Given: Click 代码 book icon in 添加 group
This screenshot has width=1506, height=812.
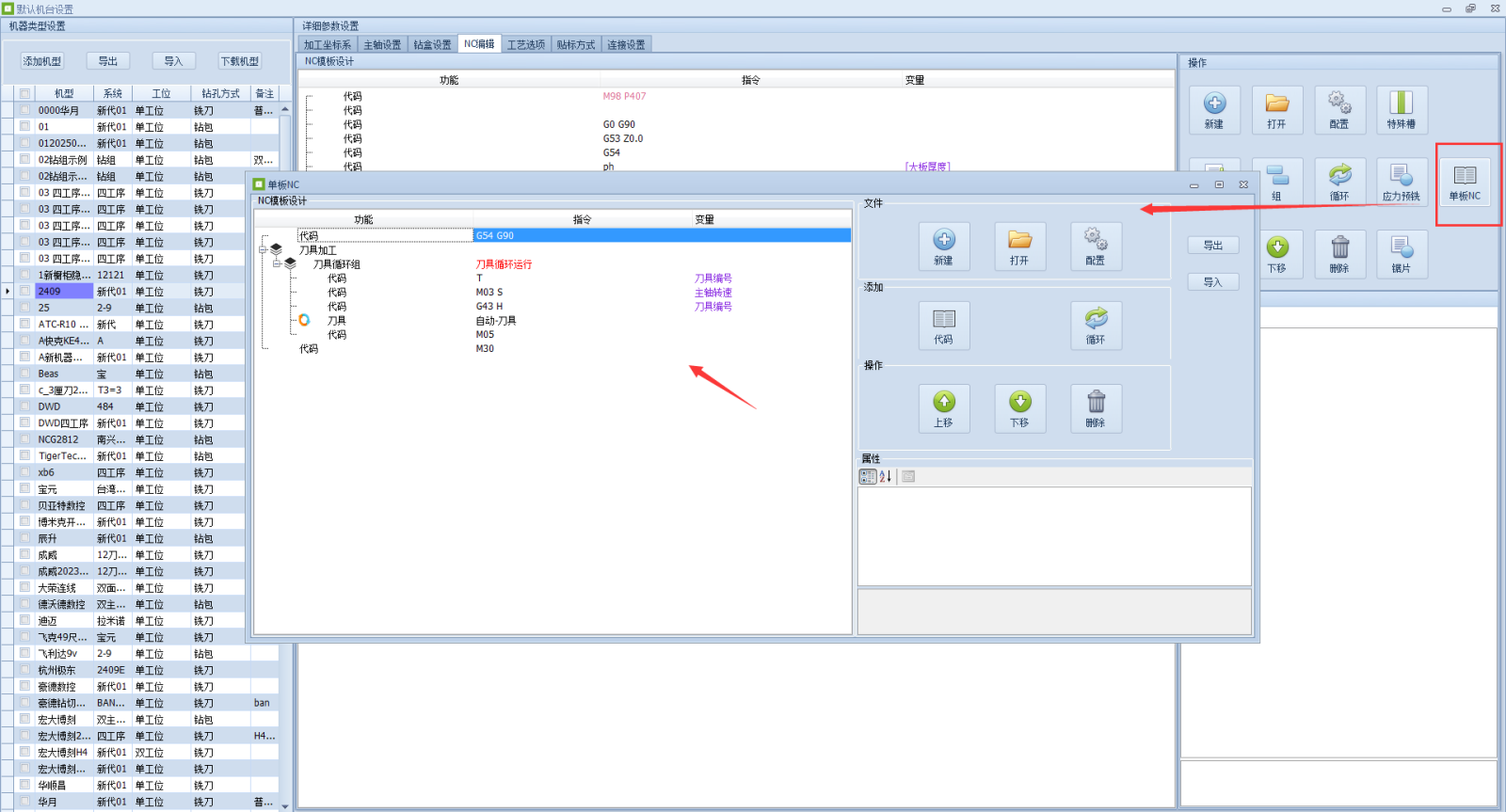Looking at the screenshot, I should pos(944,326).
